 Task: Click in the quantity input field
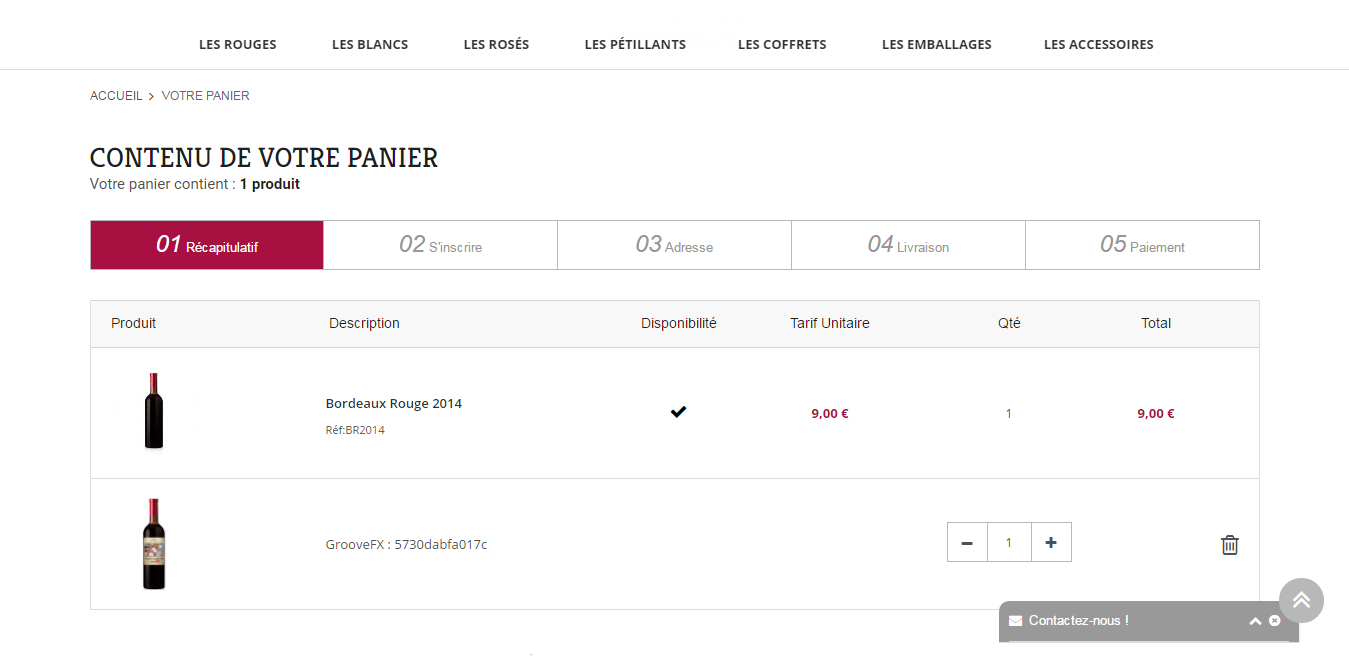point(1009,542)
